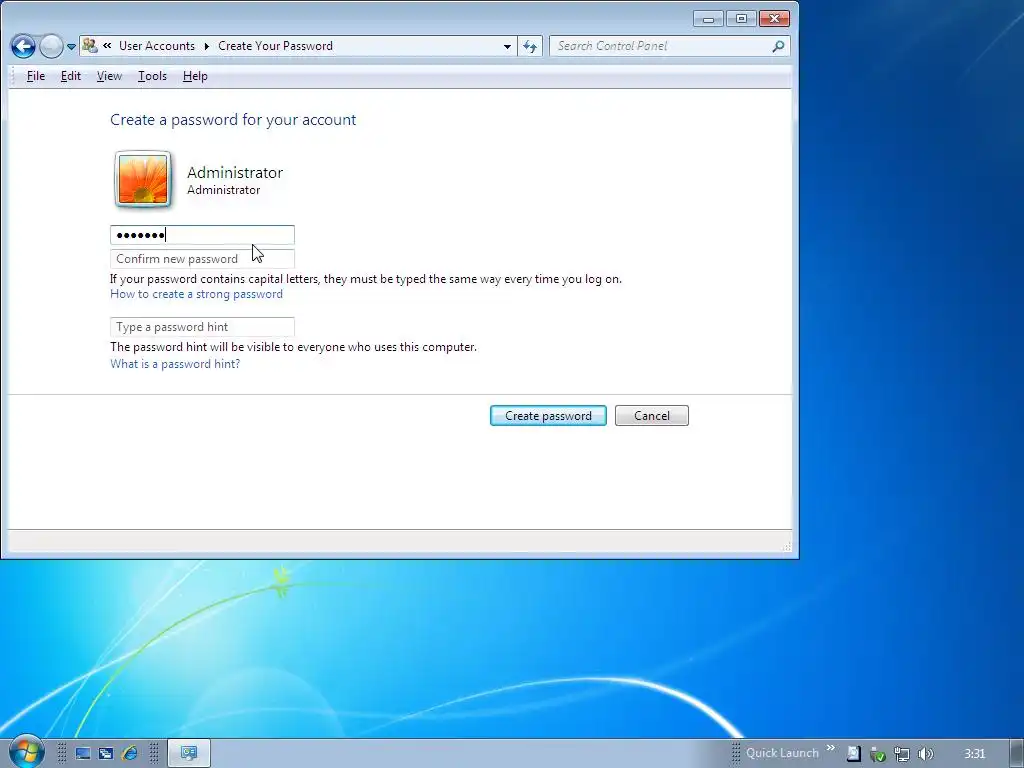Click the Show desktop strip at taskbar end
Screen dimensions: 1024x768
[1016, 754]
